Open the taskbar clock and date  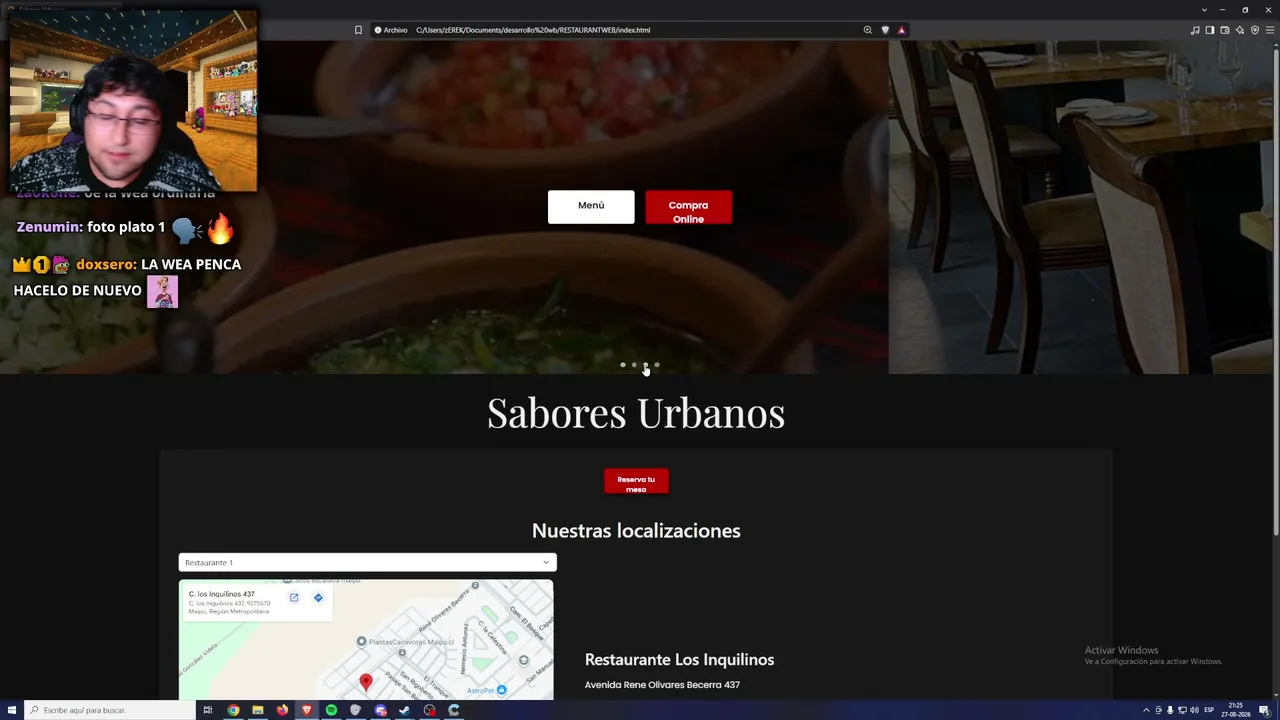point(1236,710)
